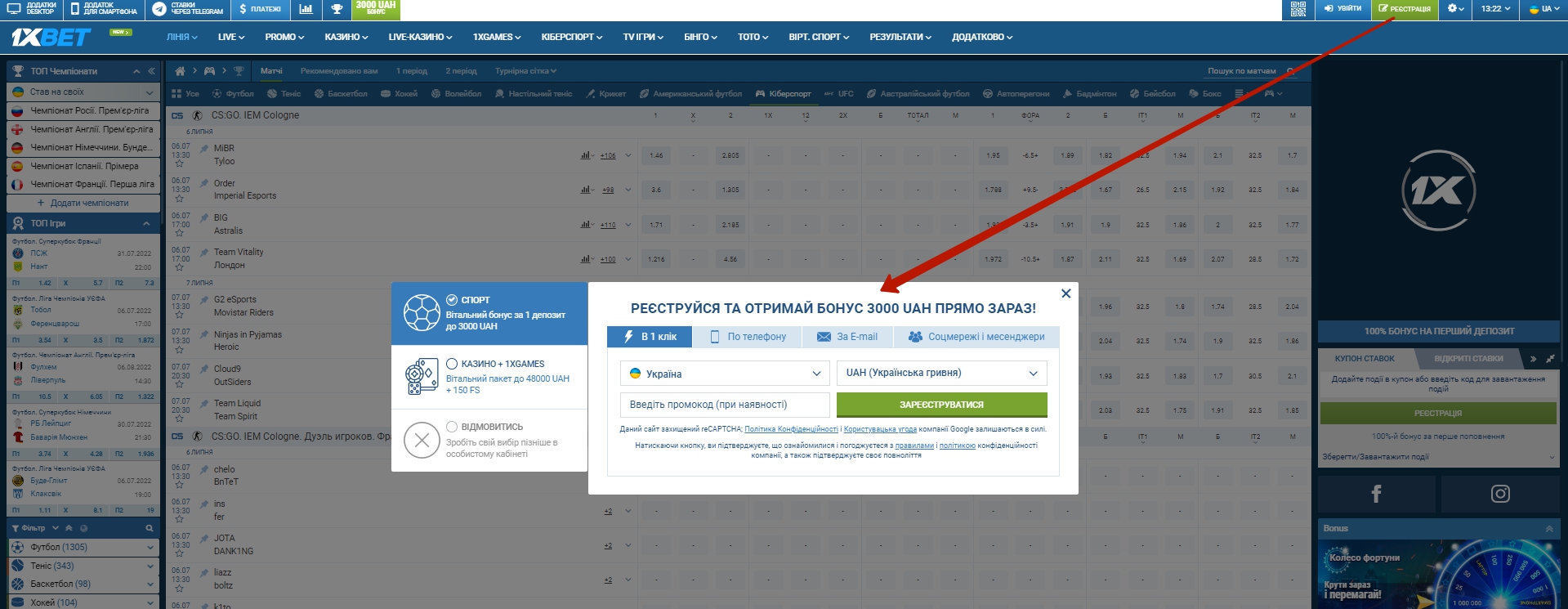The height and width of the screenshot is (609, 1568).
Task: Close the registration popup
Action: (1065, 293)
